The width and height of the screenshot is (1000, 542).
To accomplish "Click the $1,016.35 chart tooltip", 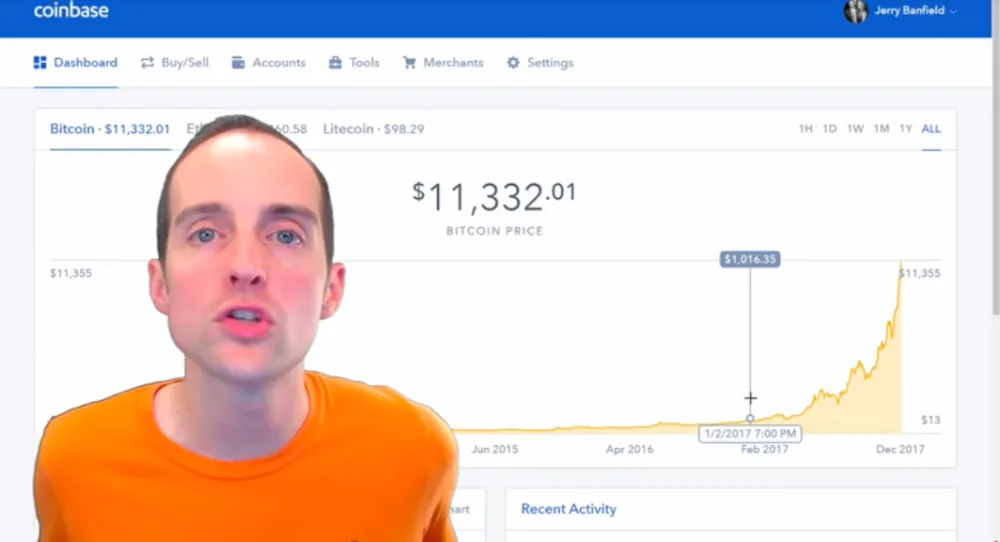I will point(750,259).
